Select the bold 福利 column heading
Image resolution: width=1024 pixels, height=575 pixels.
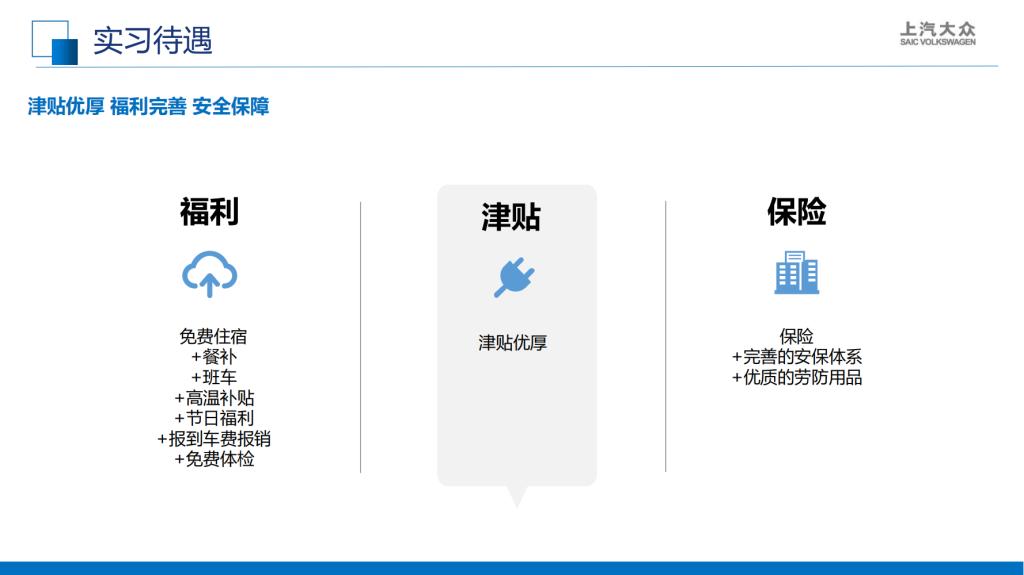209,211
